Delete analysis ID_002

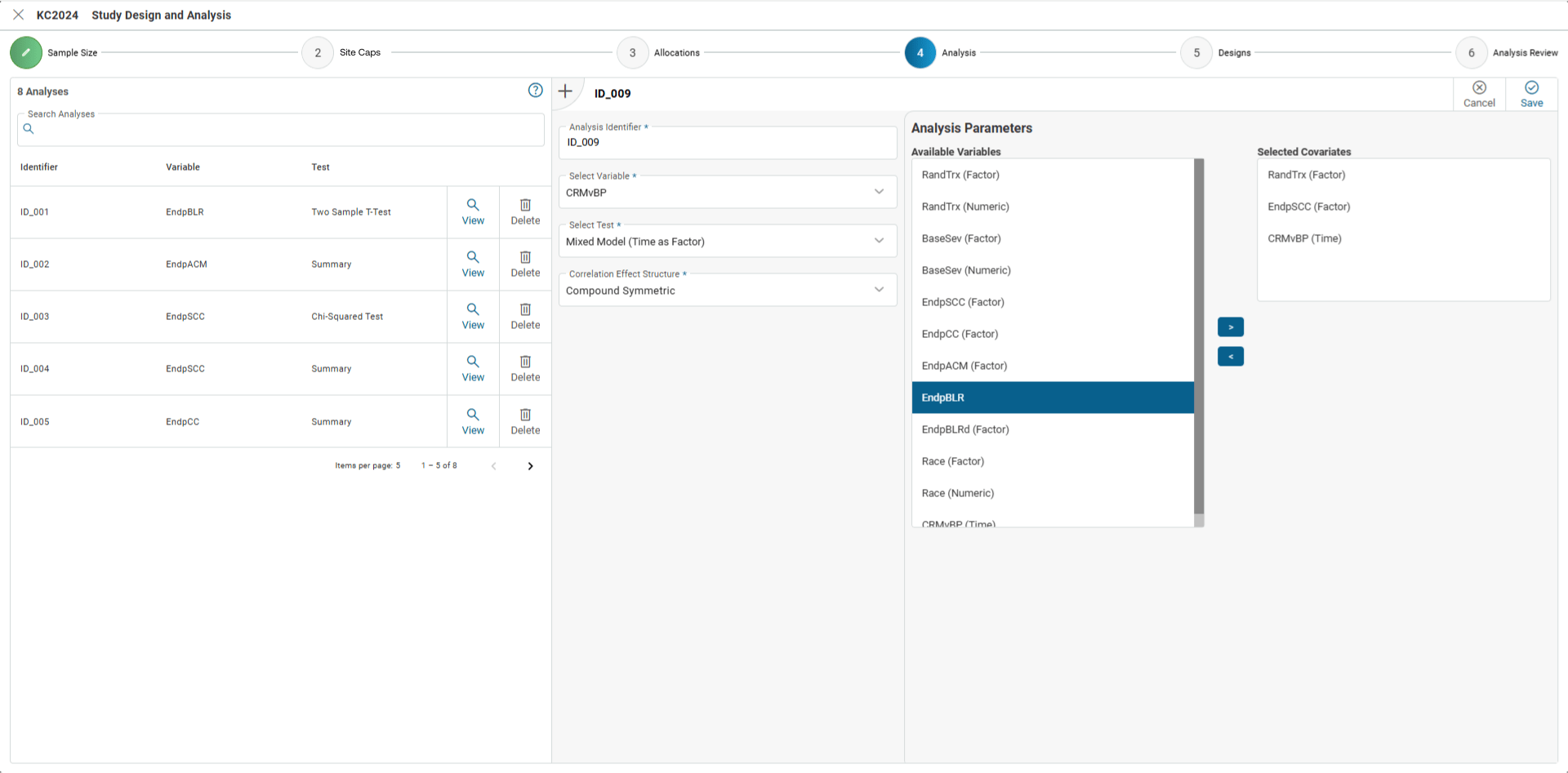pos(525,264)
